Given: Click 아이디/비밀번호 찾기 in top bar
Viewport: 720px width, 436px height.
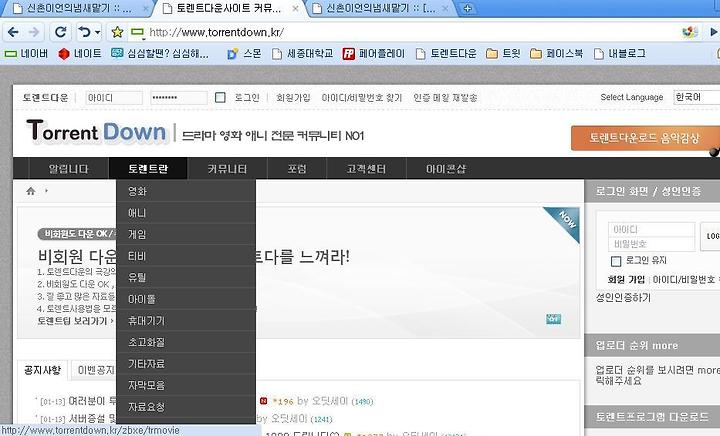Looking at the screenshot, I should pos(362,98).
